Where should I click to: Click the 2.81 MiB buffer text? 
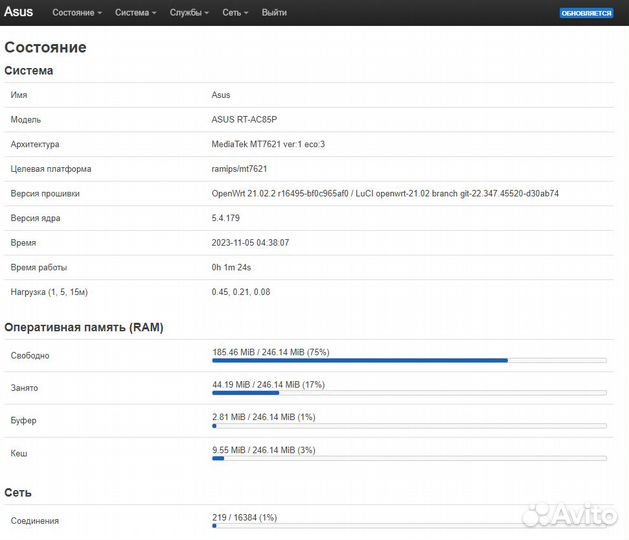tap(264, 417)
